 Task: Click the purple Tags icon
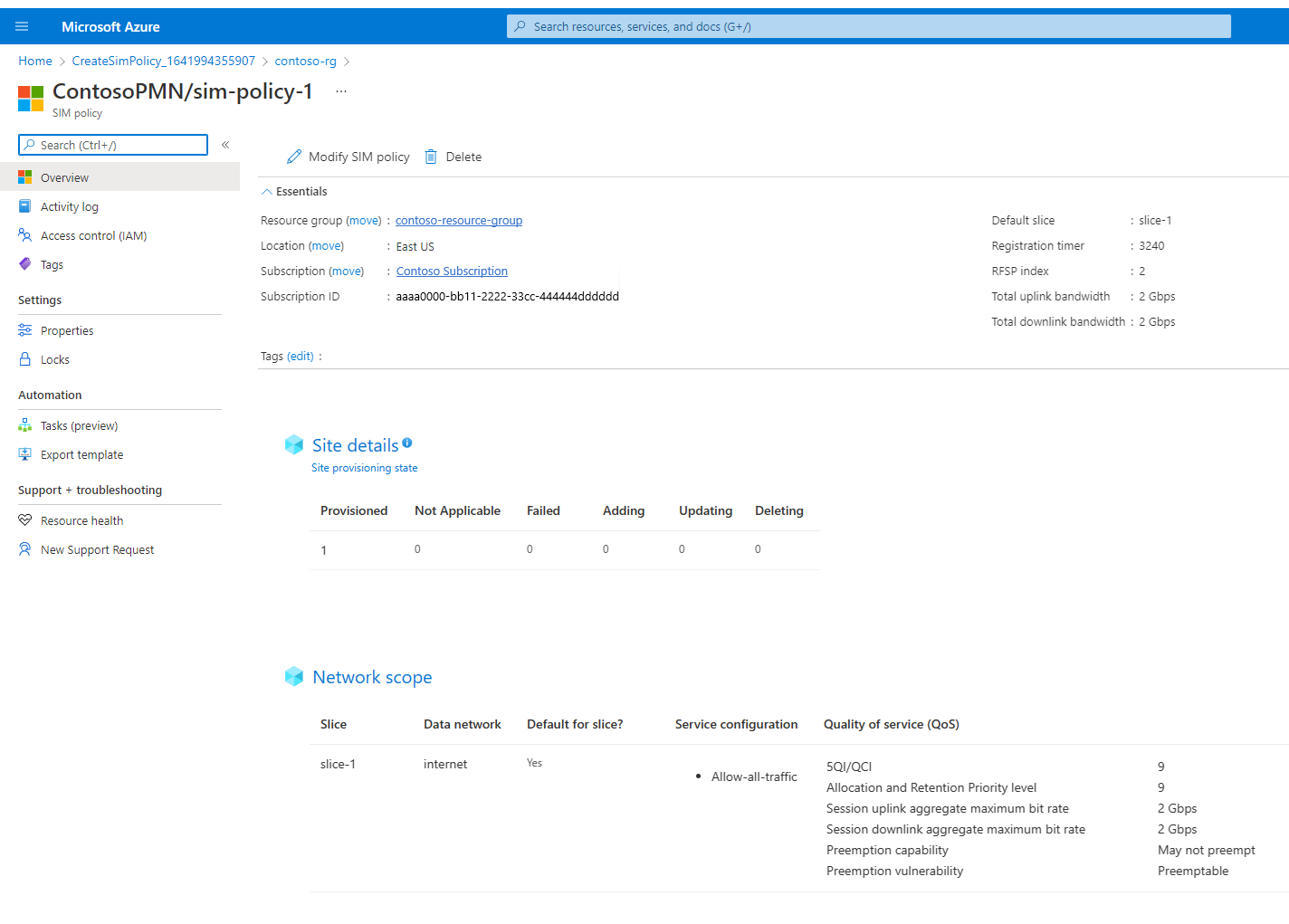tap(25, 264)
